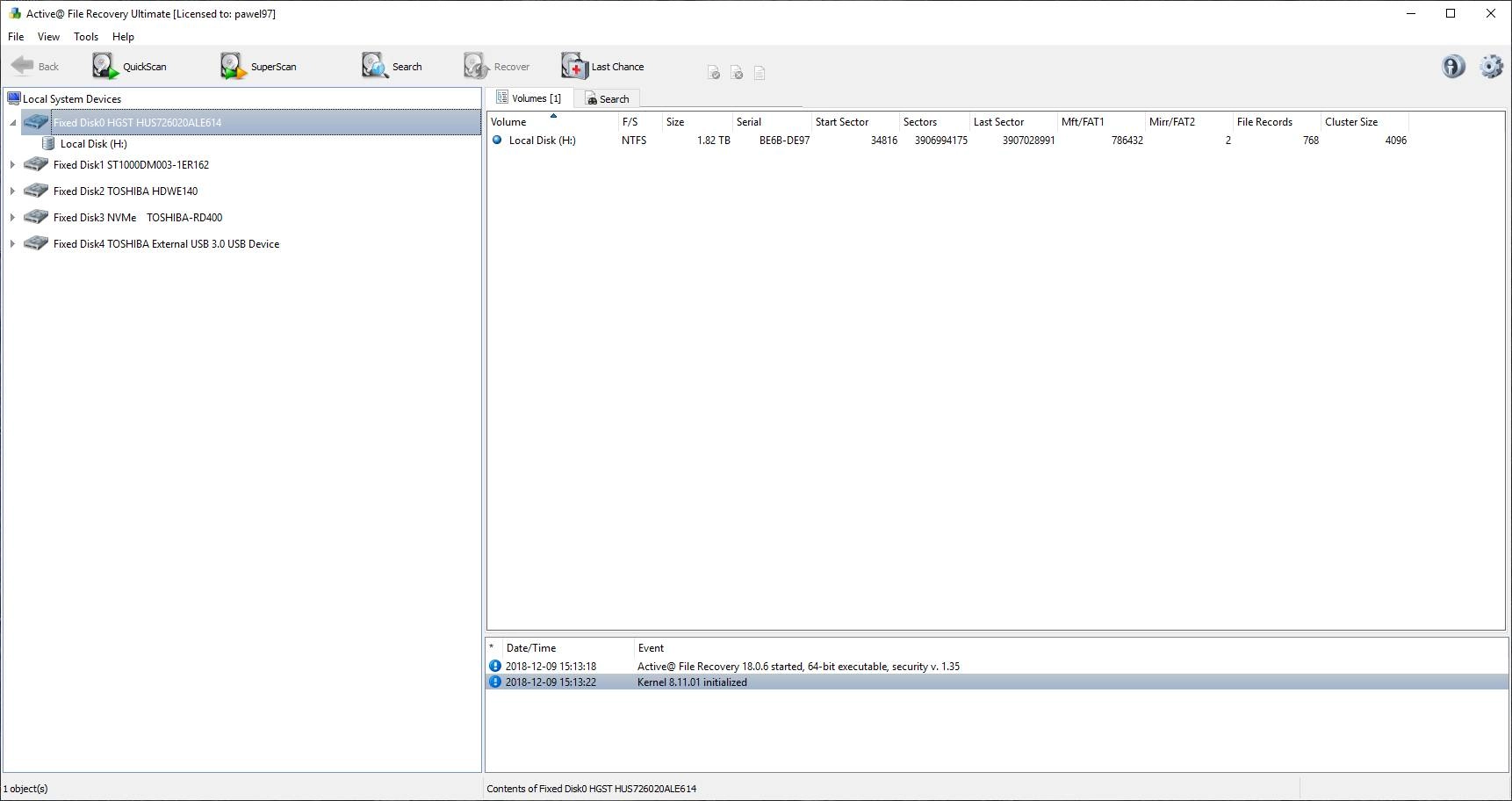The height and width of the screenshot is (801, 1512).
Task: Click the plain document toolbar icon
Action: (760, 73)
